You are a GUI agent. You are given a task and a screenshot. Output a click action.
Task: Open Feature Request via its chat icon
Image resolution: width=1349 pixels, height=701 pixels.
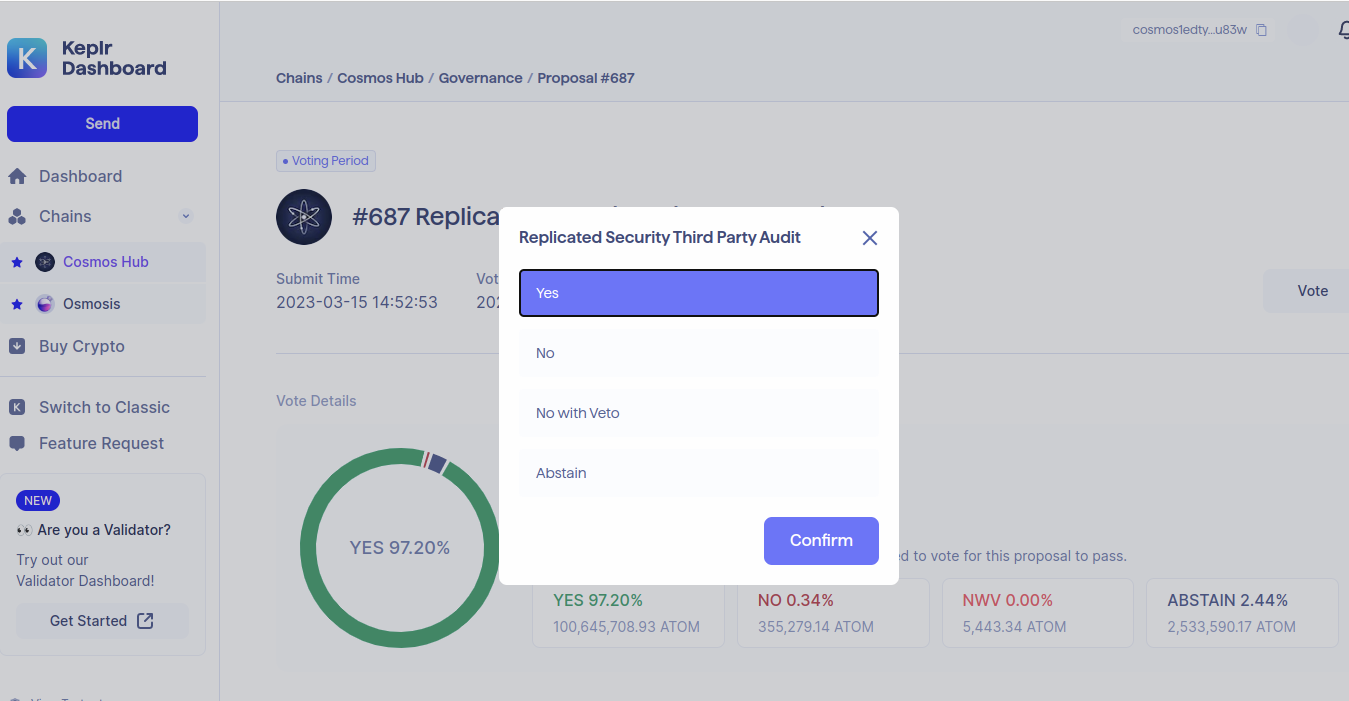point(17,443)
